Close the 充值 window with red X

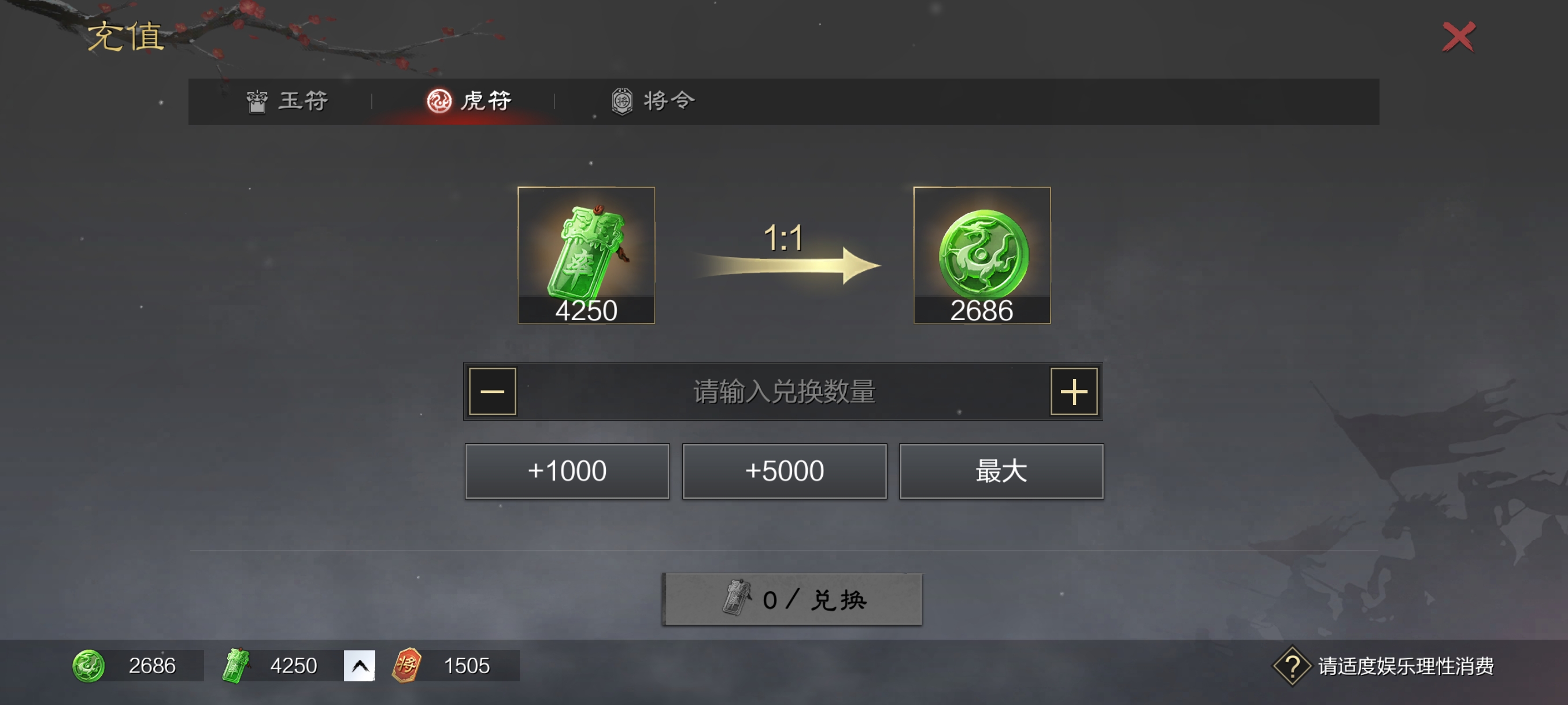click(1458, 37)
